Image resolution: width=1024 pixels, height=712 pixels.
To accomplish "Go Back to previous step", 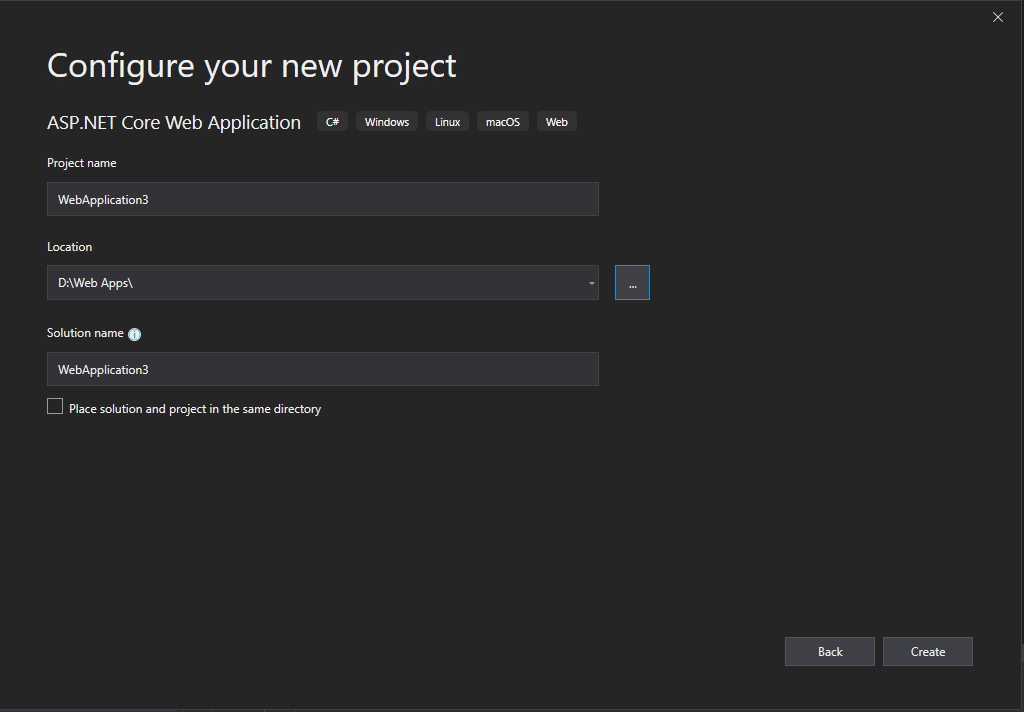I will point(829,651).
